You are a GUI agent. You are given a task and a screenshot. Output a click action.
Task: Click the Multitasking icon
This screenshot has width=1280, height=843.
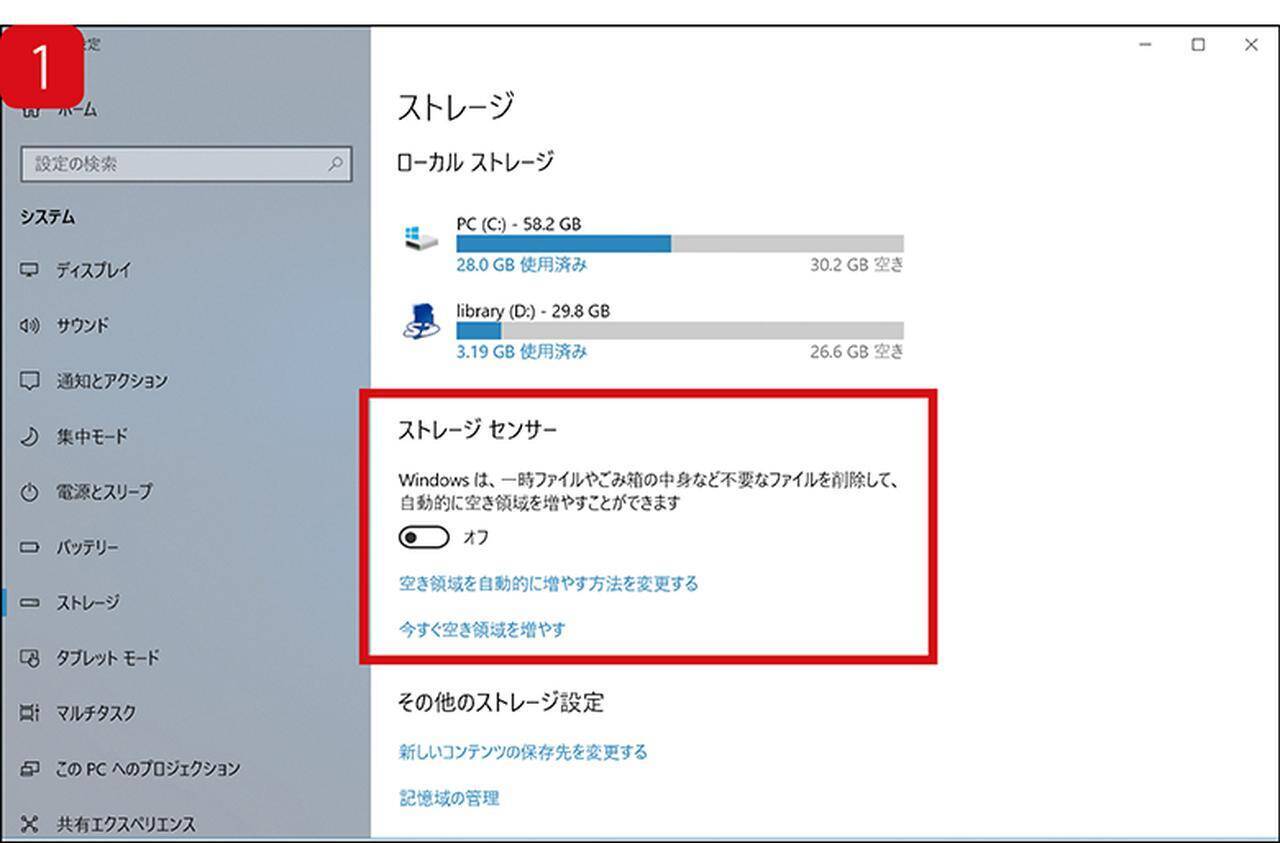tap(29, 713)
